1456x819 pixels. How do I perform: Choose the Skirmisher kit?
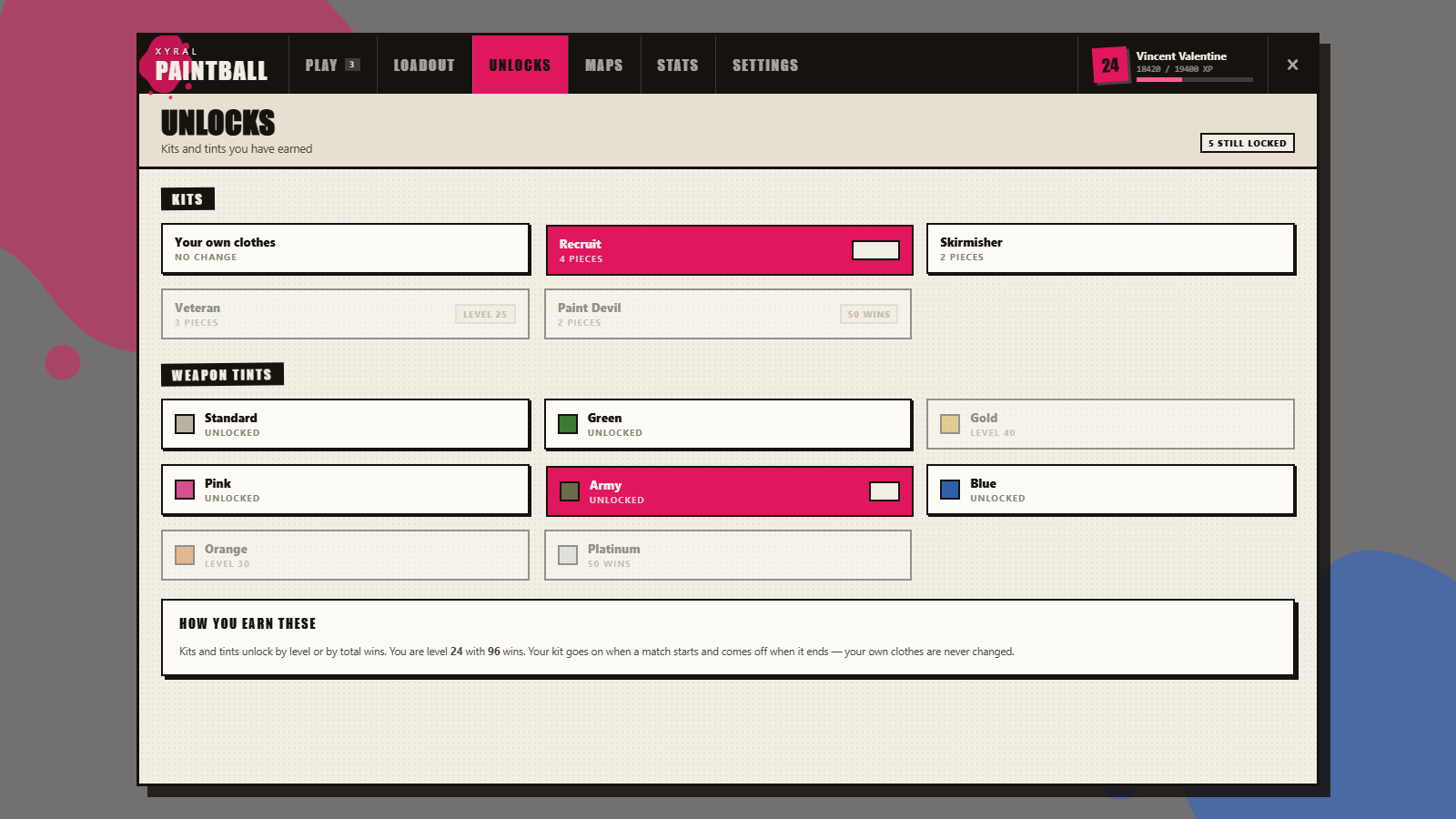(1111, 249)
